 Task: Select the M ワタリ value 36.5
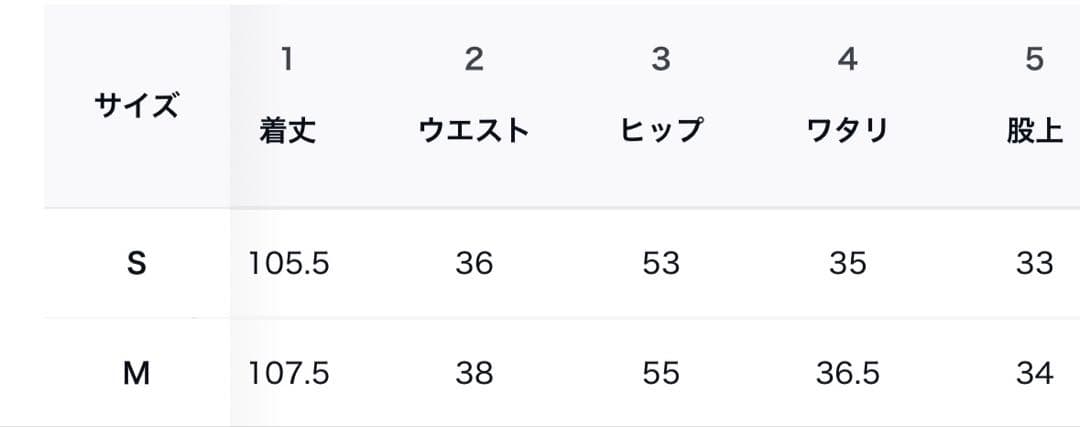pos(847,374)
